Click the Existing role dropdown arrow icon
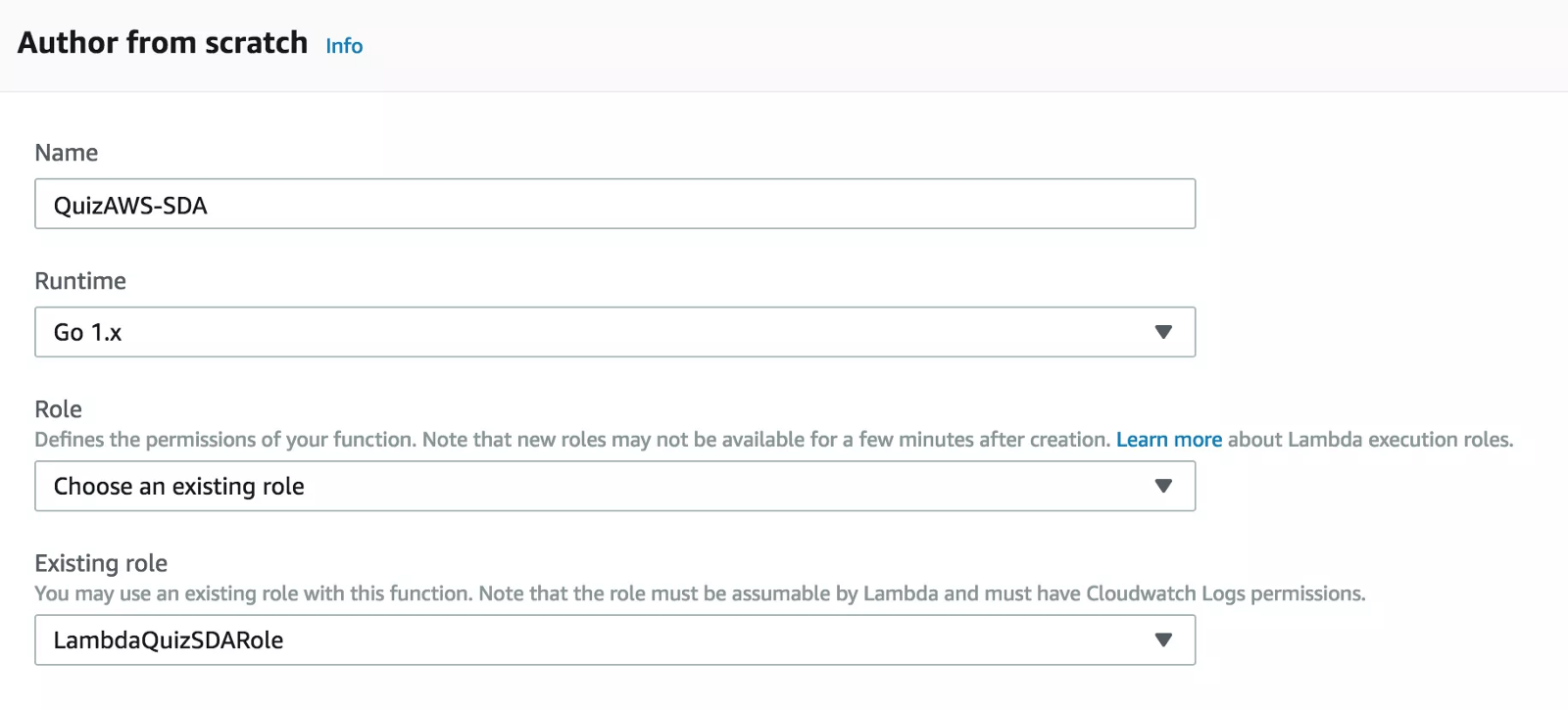1568x710 pixels. point(1163,639)
